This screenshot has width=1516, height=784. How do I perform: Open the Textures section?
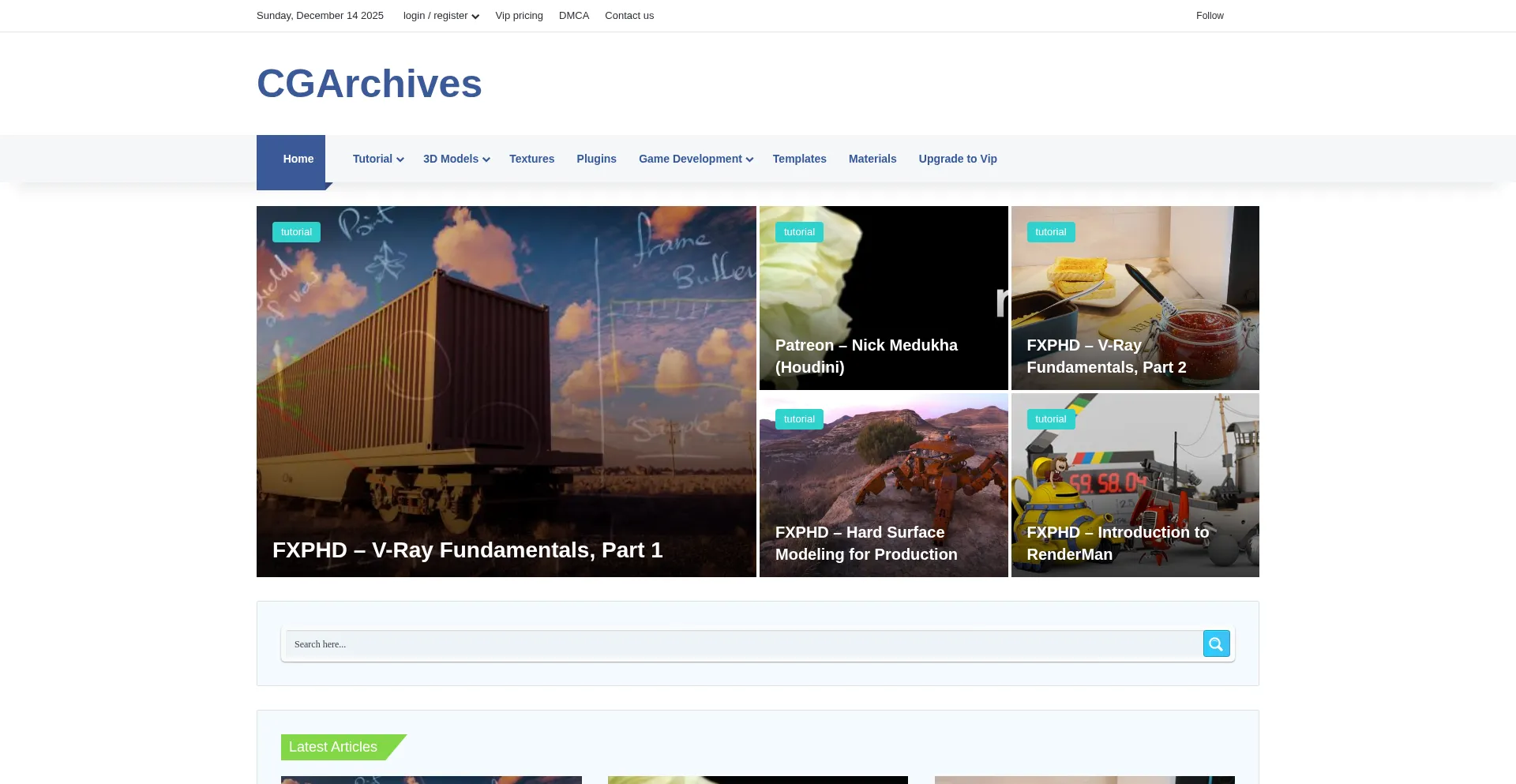point(531,159)
